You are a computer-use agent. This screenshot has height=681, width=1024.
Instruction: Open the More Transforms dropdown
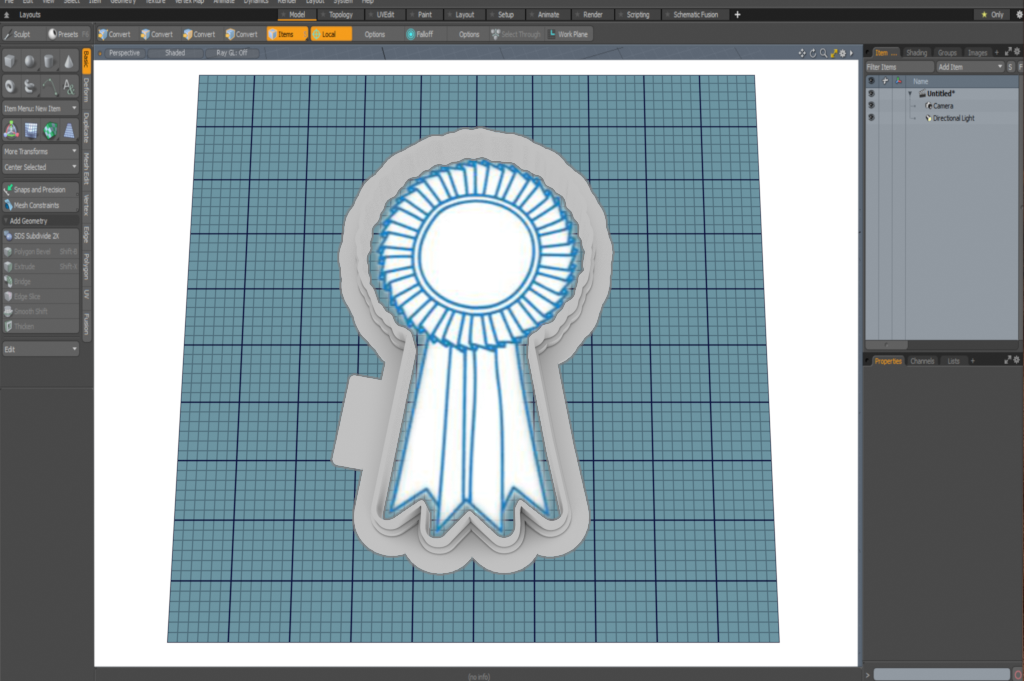click(x=40, y=151)
